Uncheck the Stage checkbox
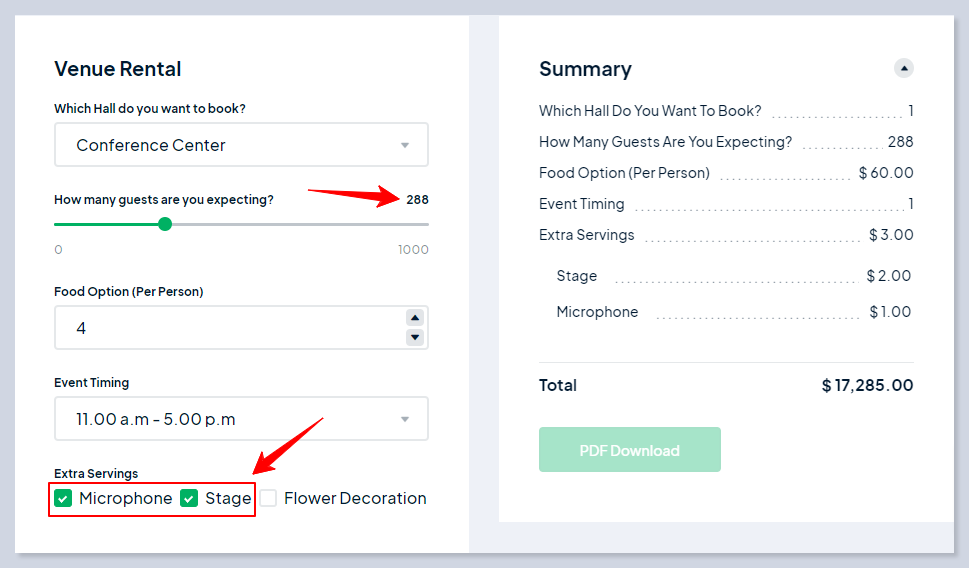The width and height of the screenshot is (969, 568). [189, 498]
